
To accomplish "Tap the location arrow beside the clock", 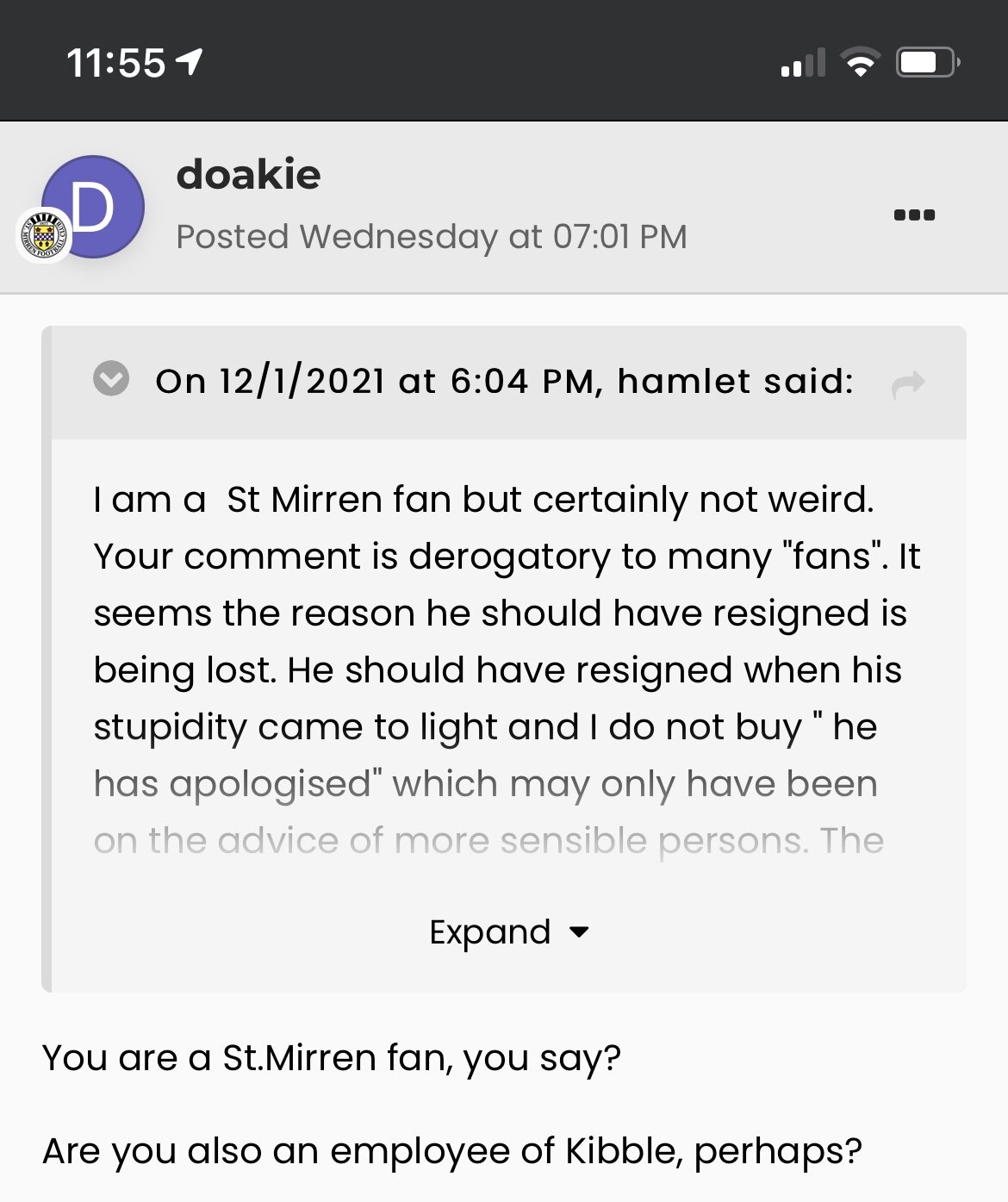I will [190, 62].
